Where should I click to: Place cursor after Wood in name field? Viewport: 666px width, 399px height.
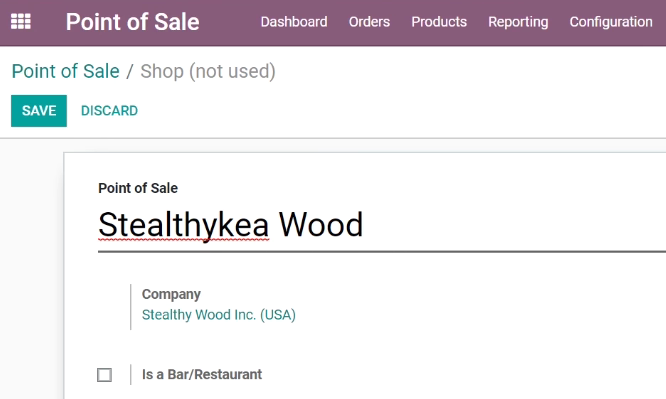[364, 225]
